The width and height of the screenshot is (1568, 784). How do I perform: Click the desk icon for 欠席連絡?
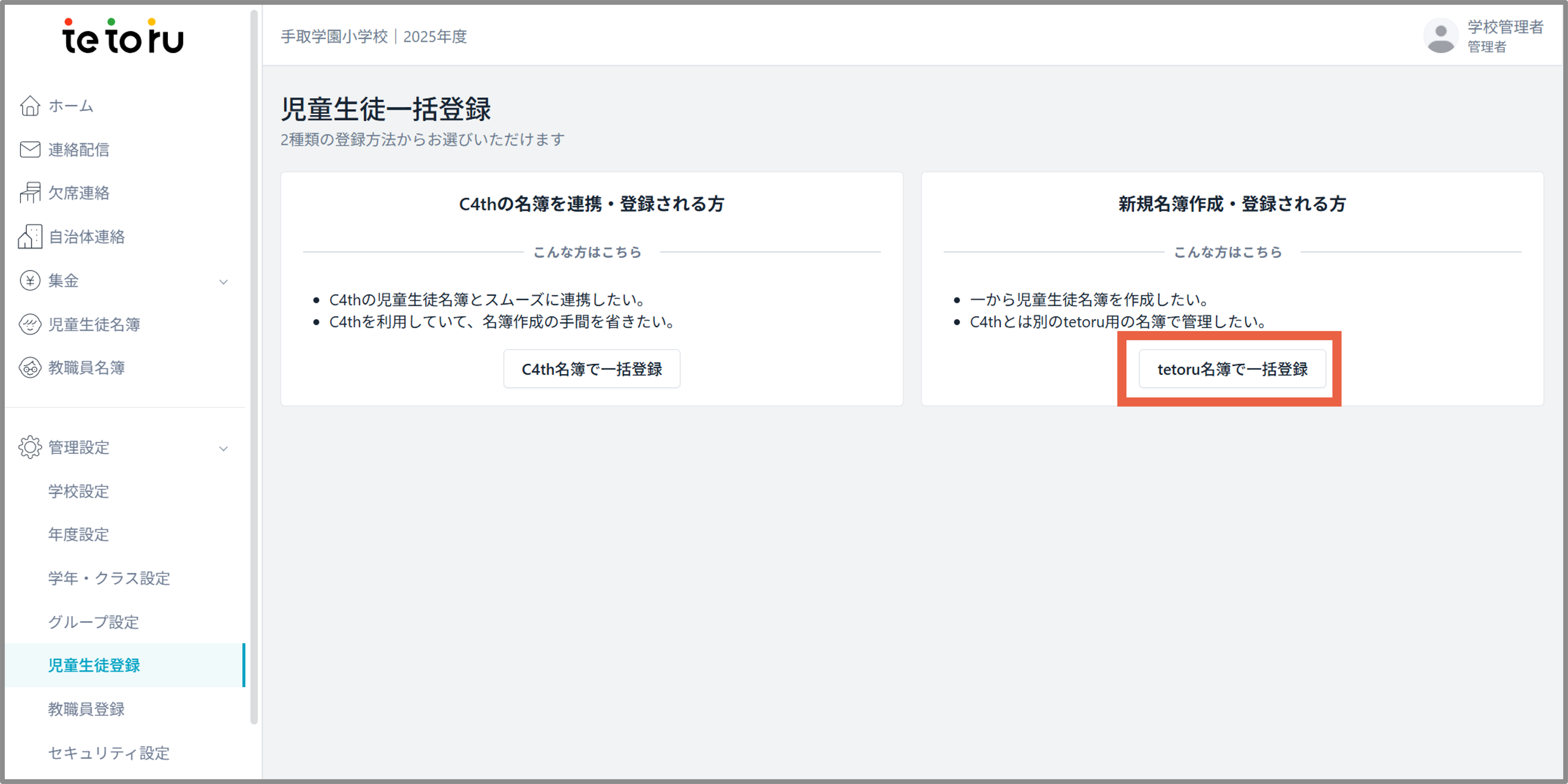click(x=30, y=193)
